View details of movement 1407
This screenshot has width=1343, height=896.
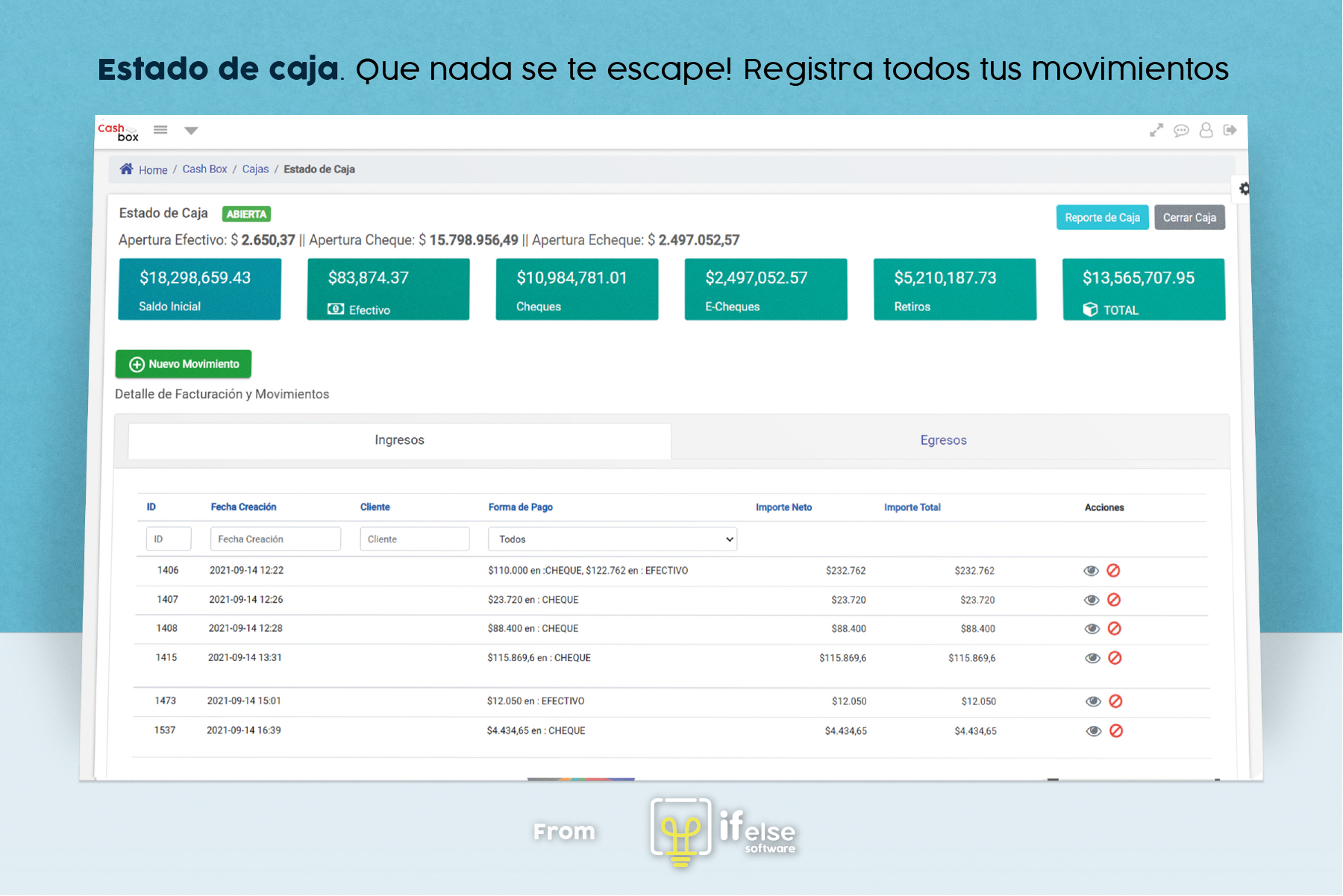pos(1092,600)
